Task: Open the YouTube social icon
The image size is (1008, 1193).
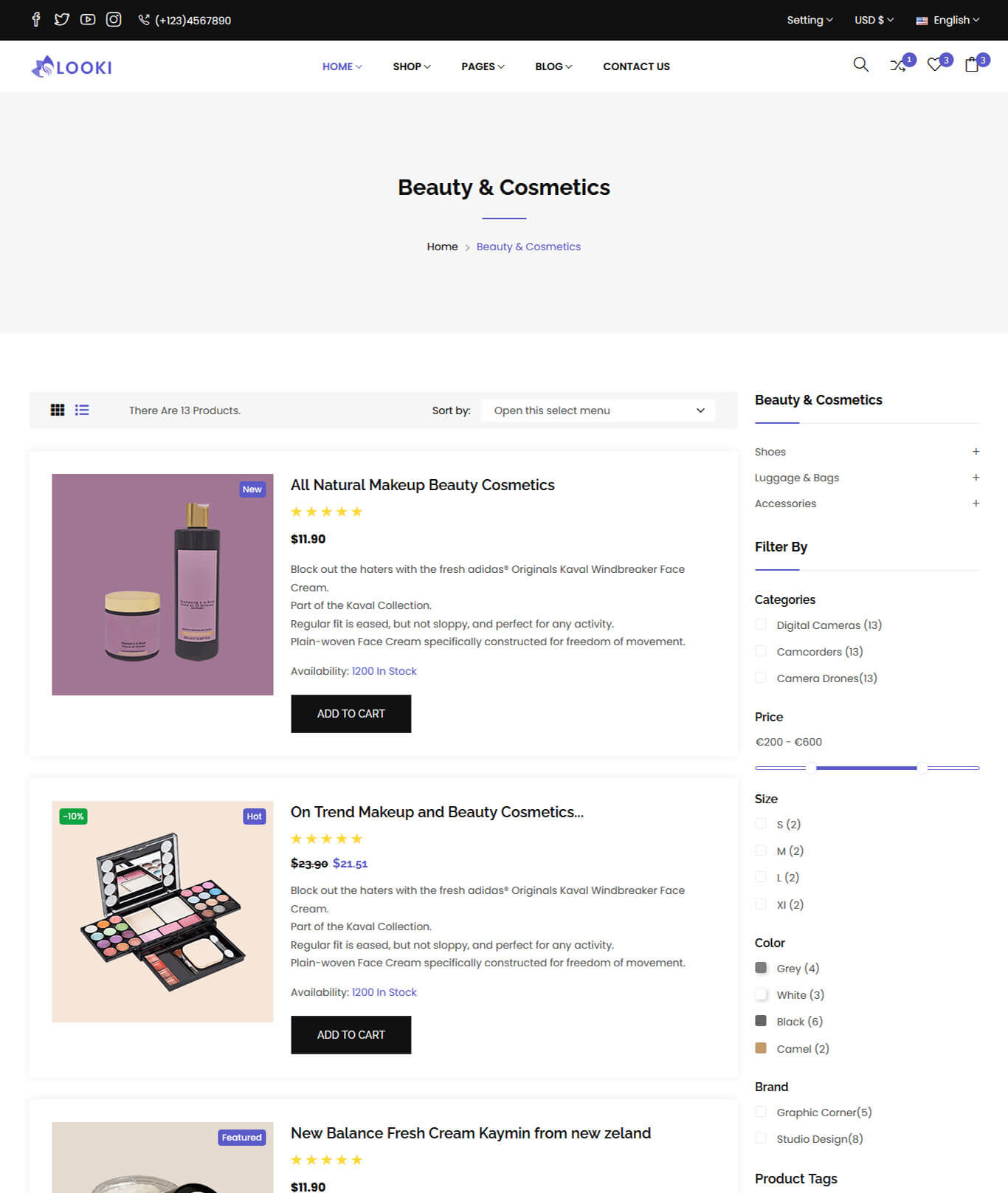Action: point(88,20)
